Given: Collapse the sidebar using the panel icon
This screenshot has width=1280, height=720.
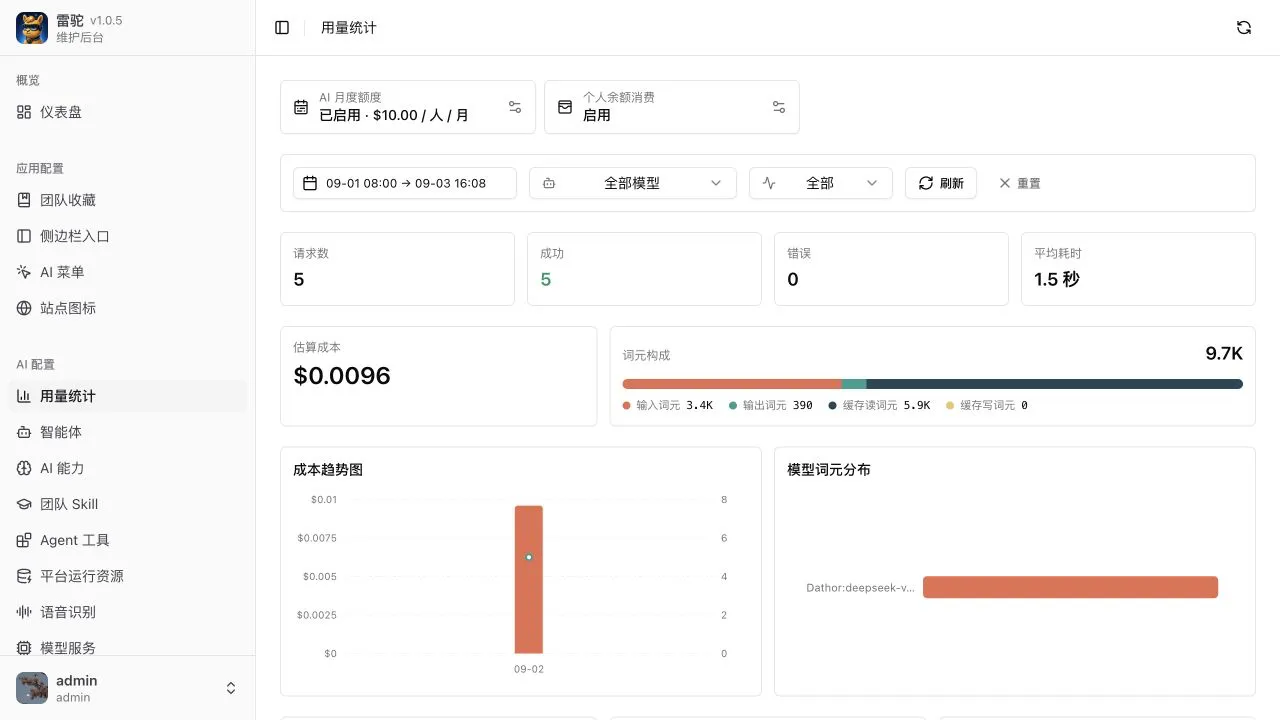Looking at the screenshot, I should [x=282, y=28].
